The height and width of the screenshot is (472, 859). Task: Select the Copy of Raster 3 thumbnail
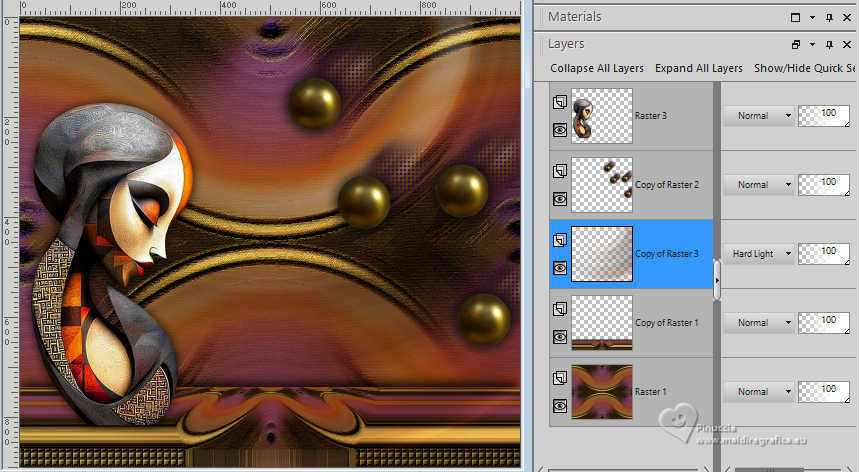pyautogui.click(x=602, y=254)
